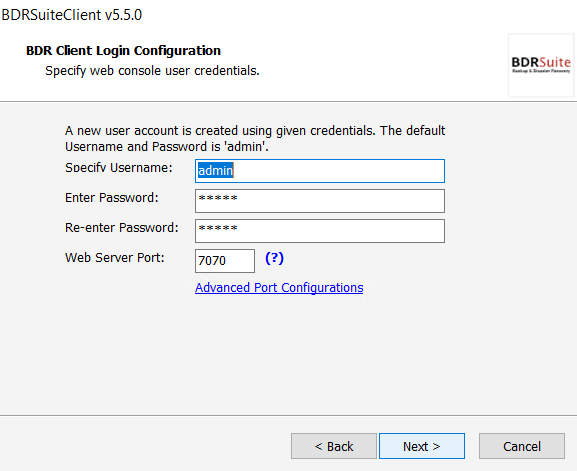Click the 'Web Server Port:' label
This screenshot has height=471, width=577.
coord(114,258)
